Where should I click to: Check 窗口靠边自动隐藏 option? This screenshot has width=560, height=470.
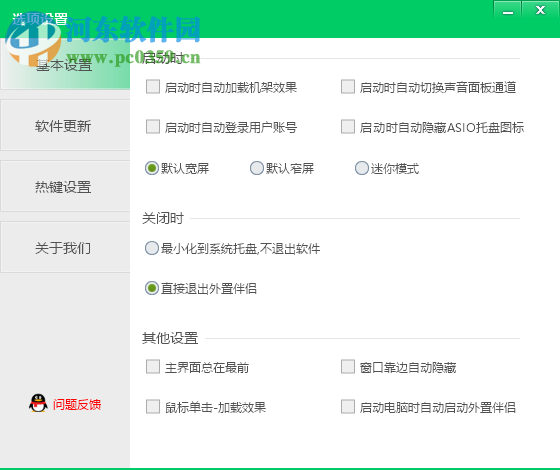coord(348,367)
